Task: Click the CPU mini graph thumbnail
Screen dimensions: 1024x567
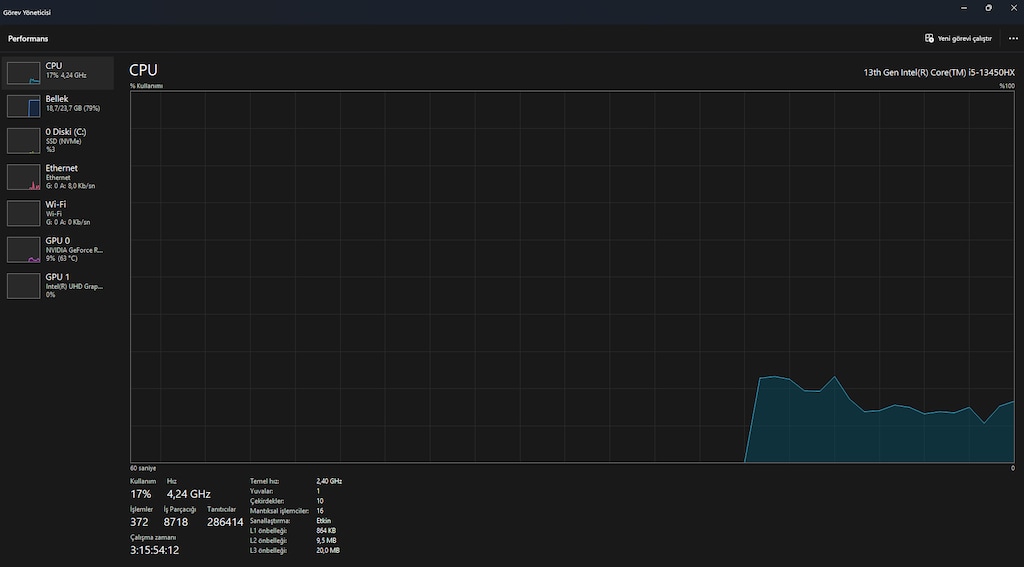Action: coord(24,73)
